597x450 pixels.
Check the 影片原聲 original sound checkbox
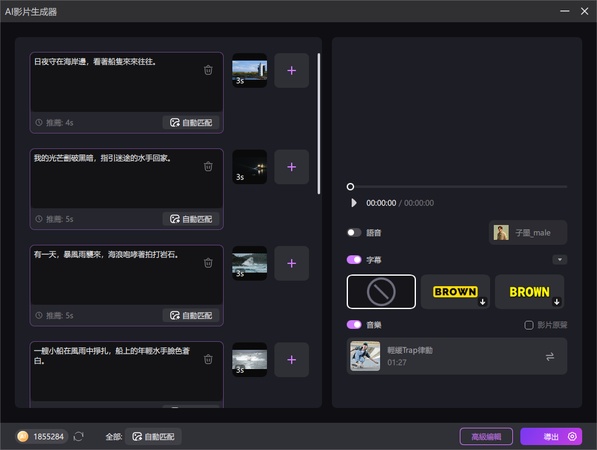(528, 325)
